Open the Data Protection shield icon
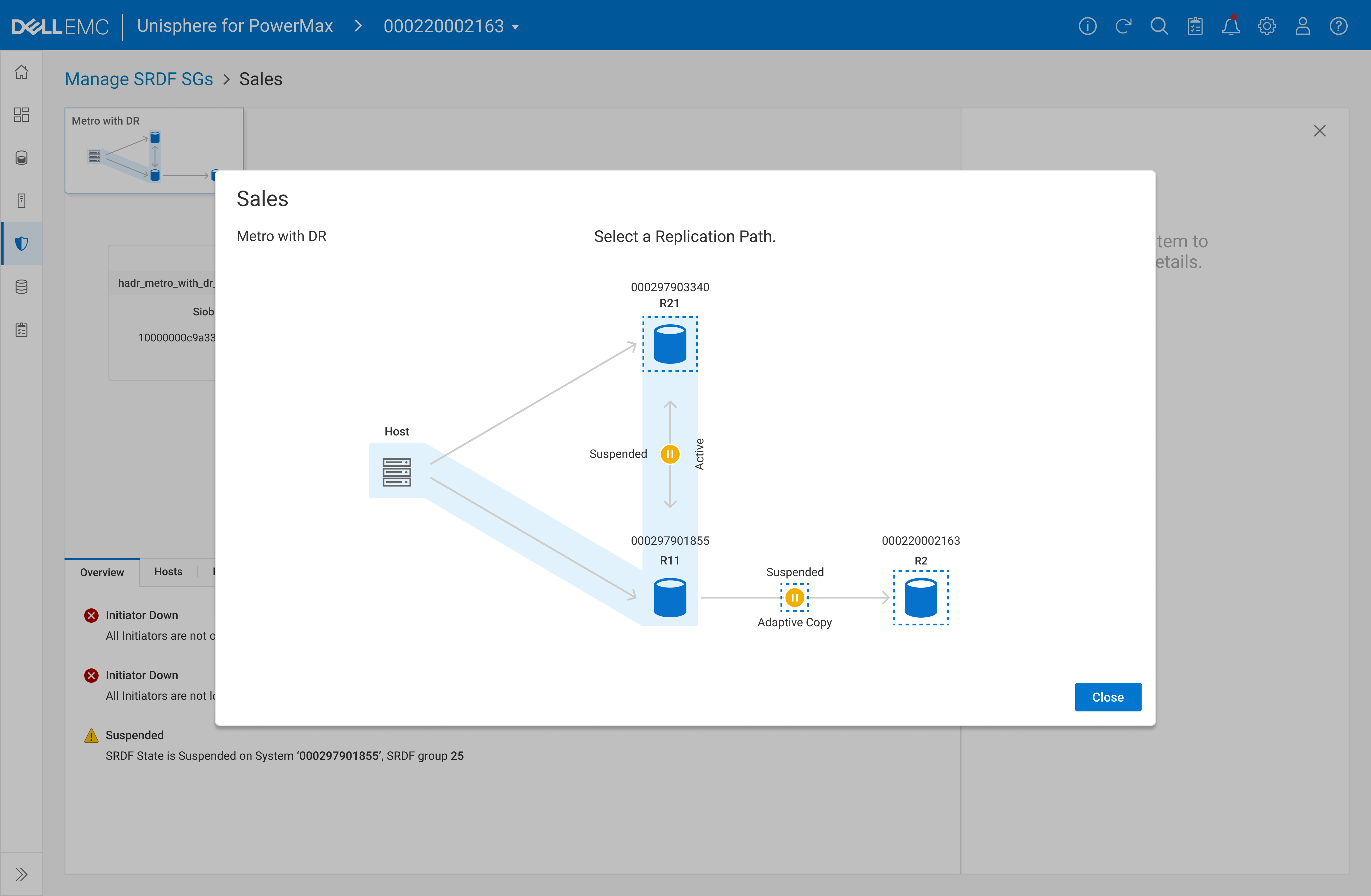 coord(21,244)
